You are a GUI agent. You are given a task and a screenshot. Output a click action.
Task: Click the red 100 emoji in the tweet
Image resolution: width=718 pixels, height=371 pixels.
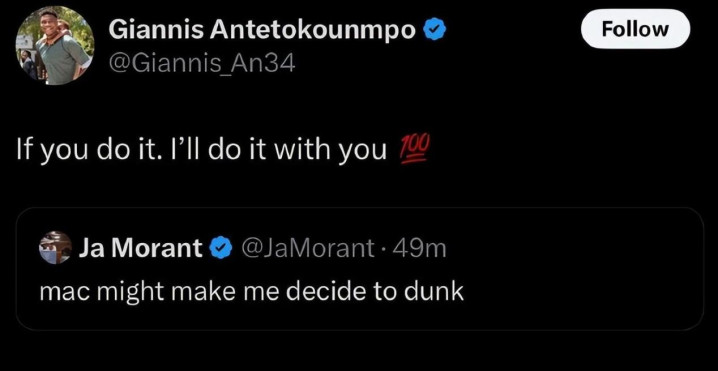click(x=415, y=152)
